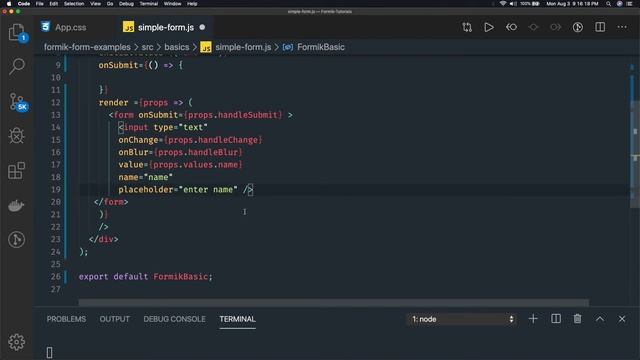Open the DEBUG CONSOLE panel tab
This screenshot has height=360, width=640.
(174, 319)
